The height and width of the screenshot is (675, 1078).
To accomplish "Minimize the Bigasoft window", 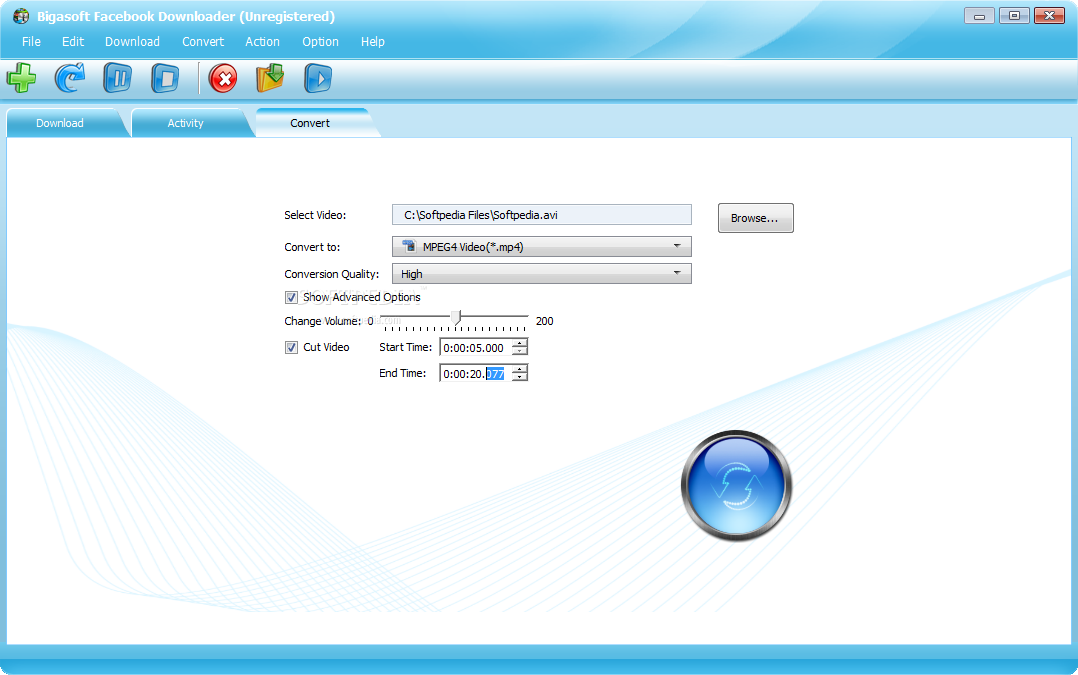I will pyautogui.click(x=979, y=16).
